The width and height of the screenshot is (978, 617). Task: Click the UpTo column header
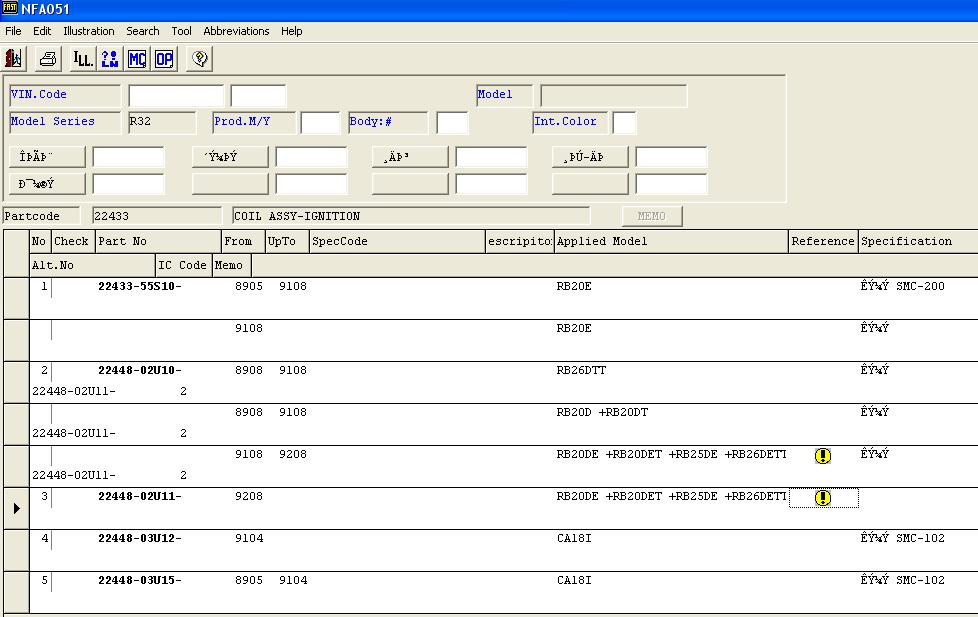(x=287, y=241)
